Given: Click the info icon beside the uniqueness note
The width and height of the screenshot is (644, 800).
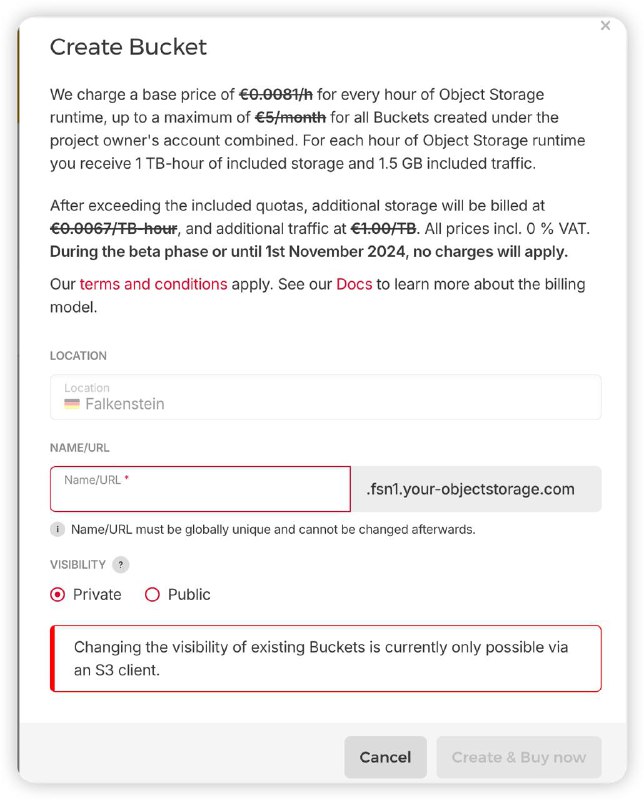Looking at the screenshot, I should click(58, 529).
